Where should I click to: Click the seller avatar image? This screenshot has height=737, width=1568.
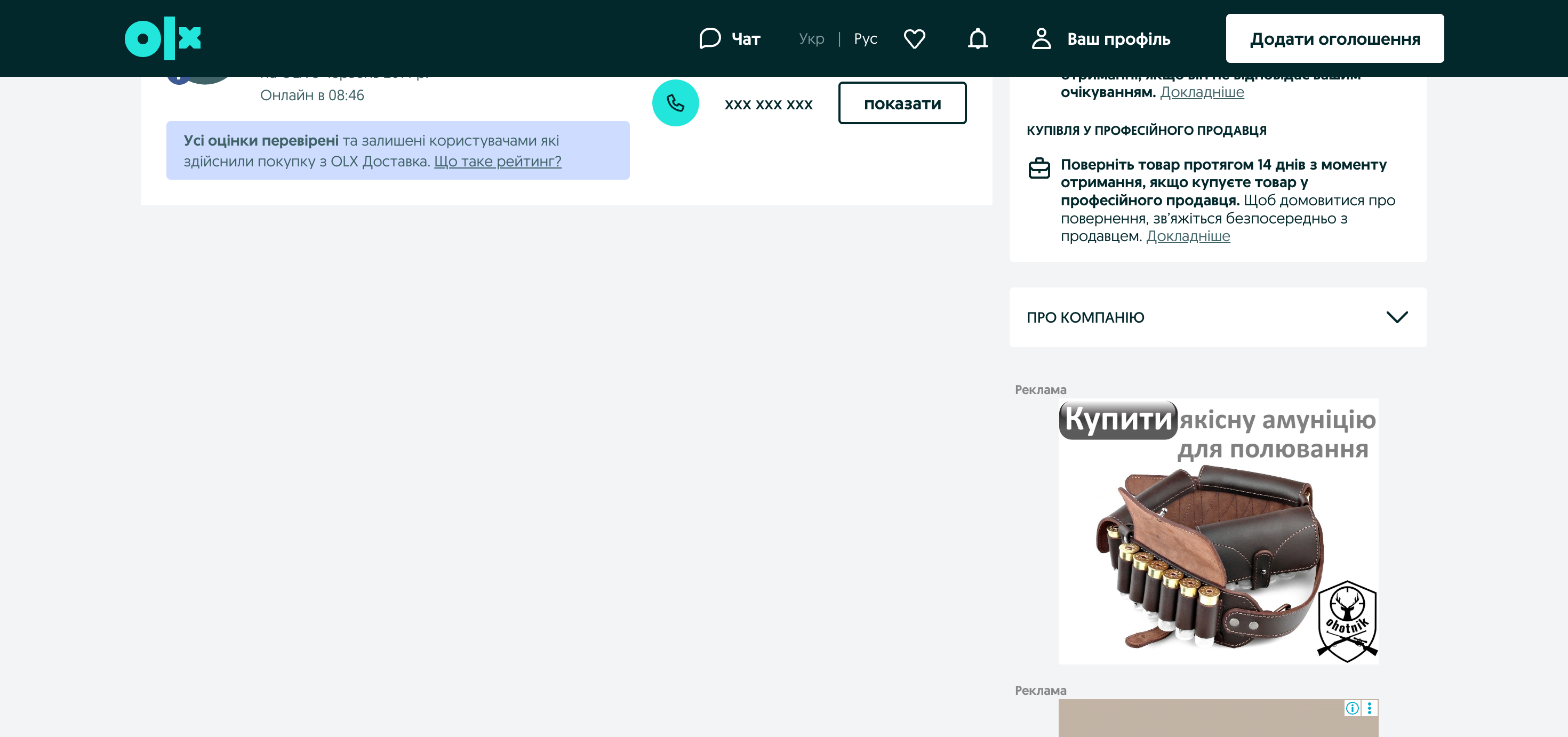[204, 79]
